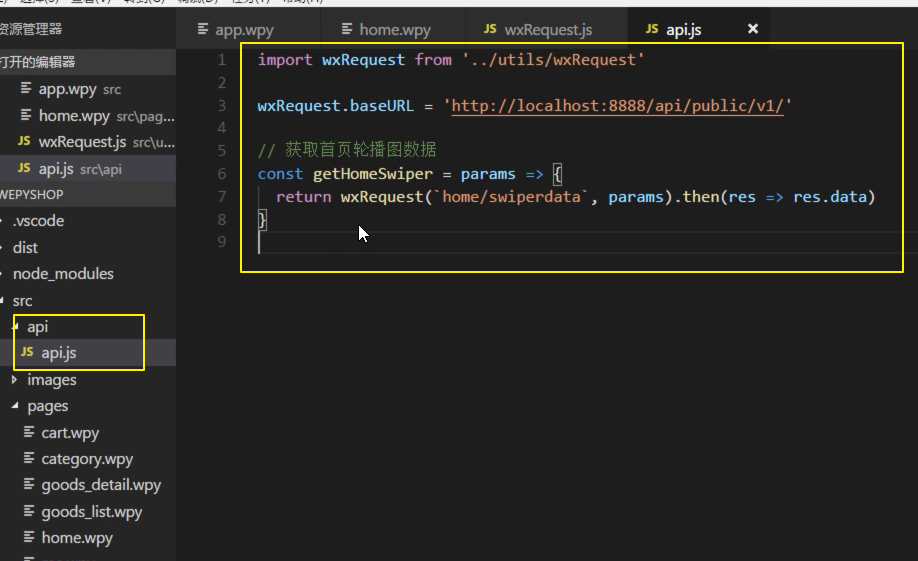Click the JS icon on the api.js tab
The width and height of the screenshot is (918, 561).
click(x=652, y=30)
